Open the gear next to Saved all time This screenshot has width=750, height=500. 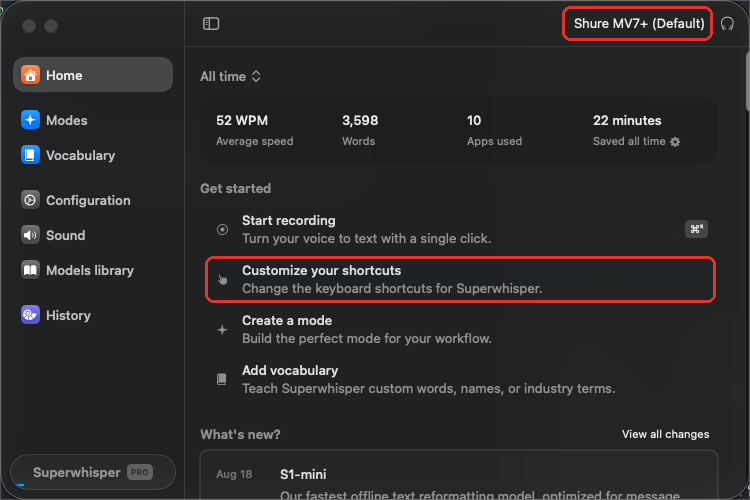[675, 142]
